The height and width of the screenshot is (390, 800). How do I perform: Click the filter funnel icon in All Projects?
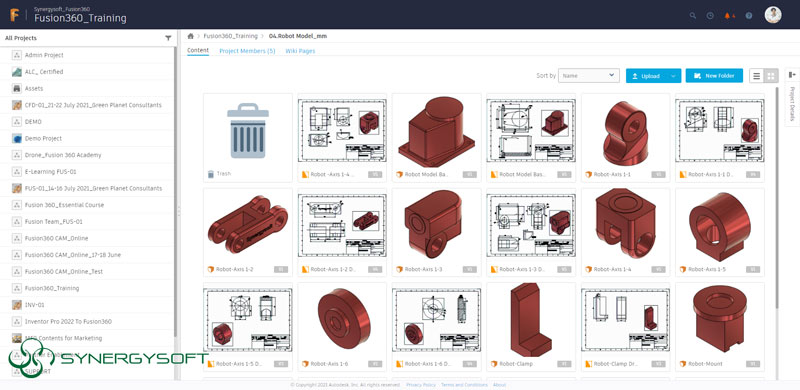point(168,38)
